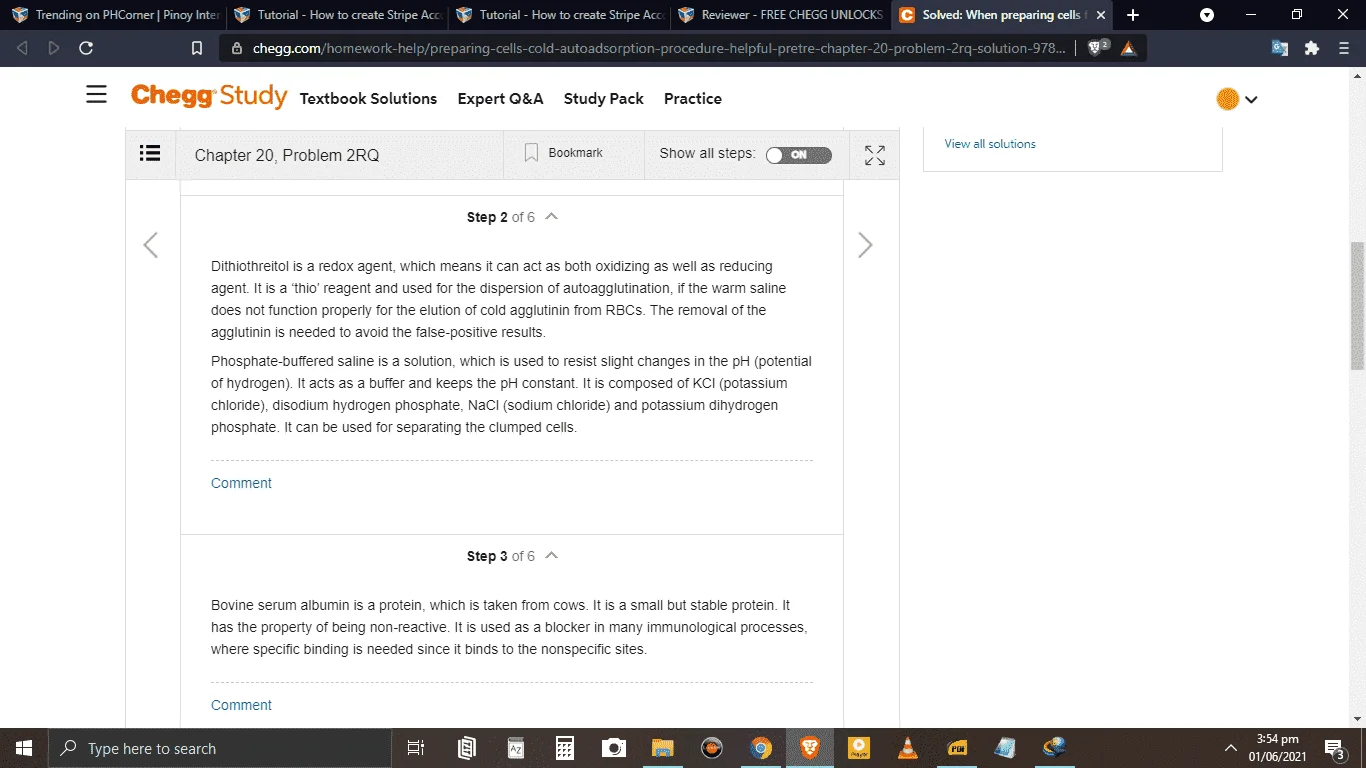Open a new browser tab
Viewport: 1366px width, 768px height.
(1133, 15)
